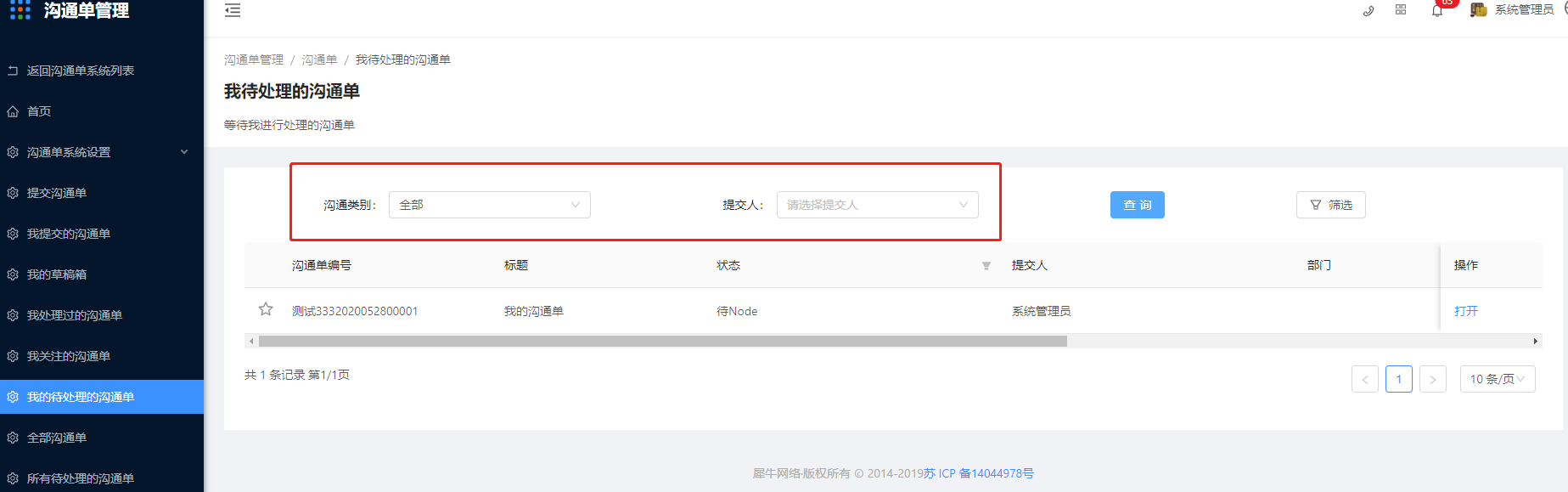This screenshot has width=1568, height=492.
Task: Click the 系统管理员 cell in table row
Action: (x=1042, y=311)
